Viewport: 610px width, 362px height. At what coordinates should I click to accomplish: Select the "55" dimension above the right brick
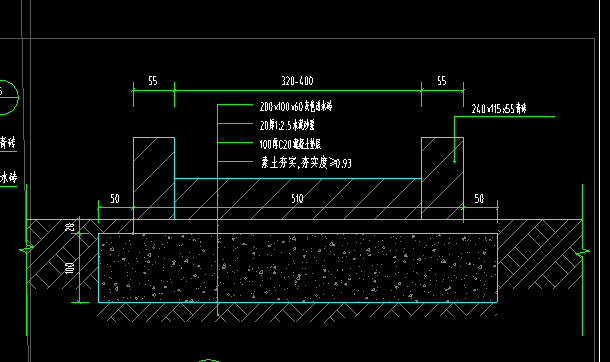(442, 81)
